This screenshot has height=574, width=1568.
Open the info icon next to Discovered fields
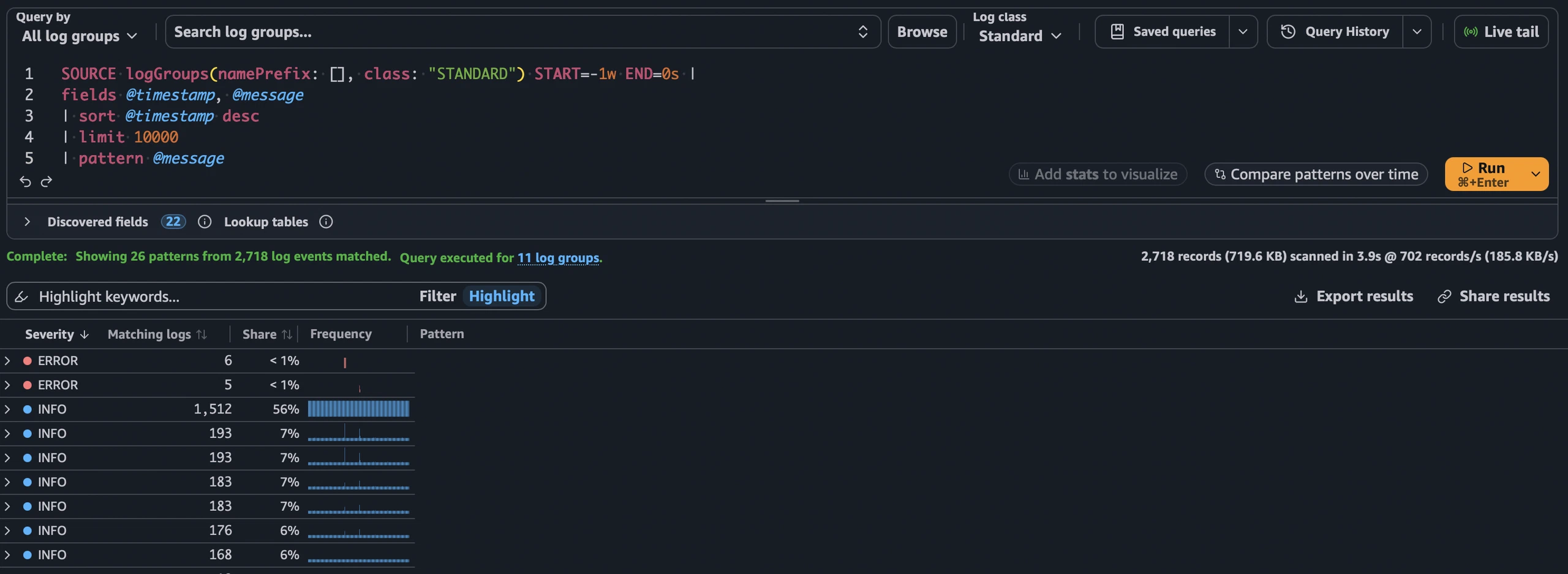[x=205, y=222]
